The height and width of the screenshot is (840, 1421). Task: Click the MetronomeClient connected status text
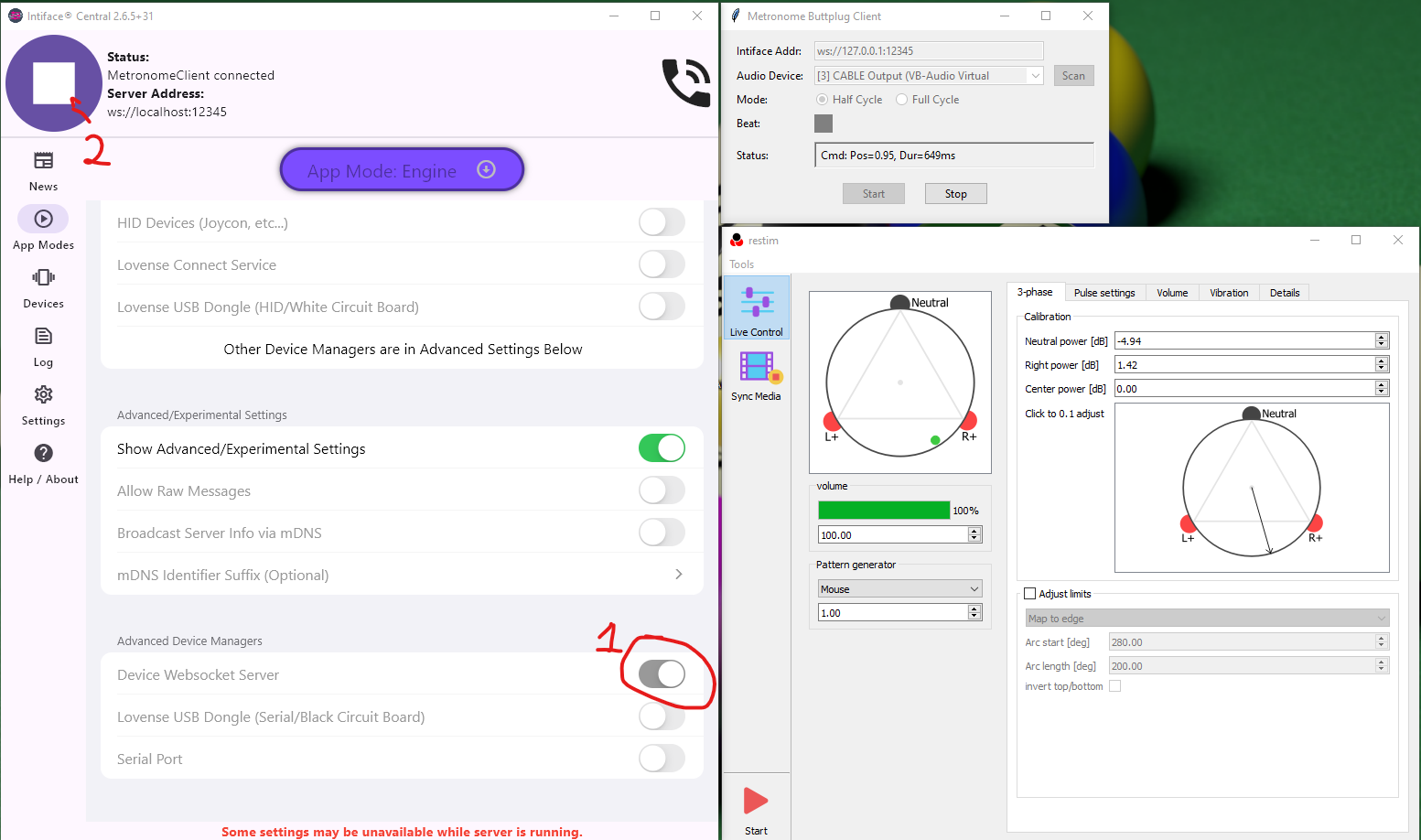coord(191,75)
